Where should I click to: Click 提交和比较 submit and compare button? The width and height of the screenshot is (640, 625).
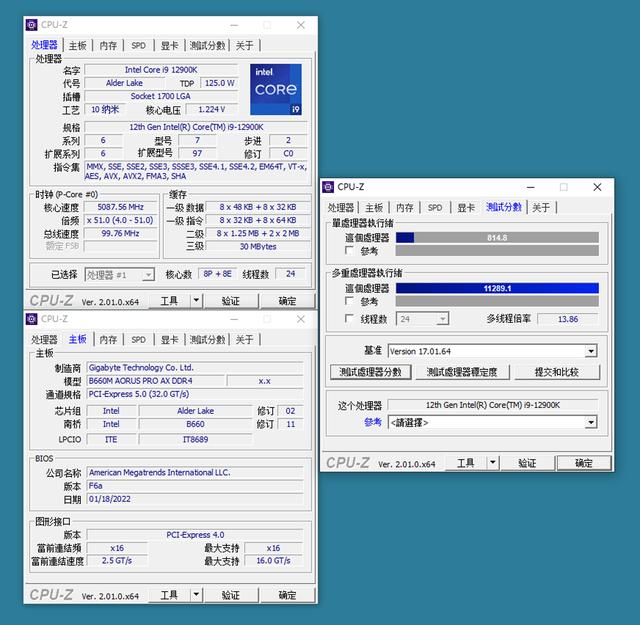click(557, 372)
